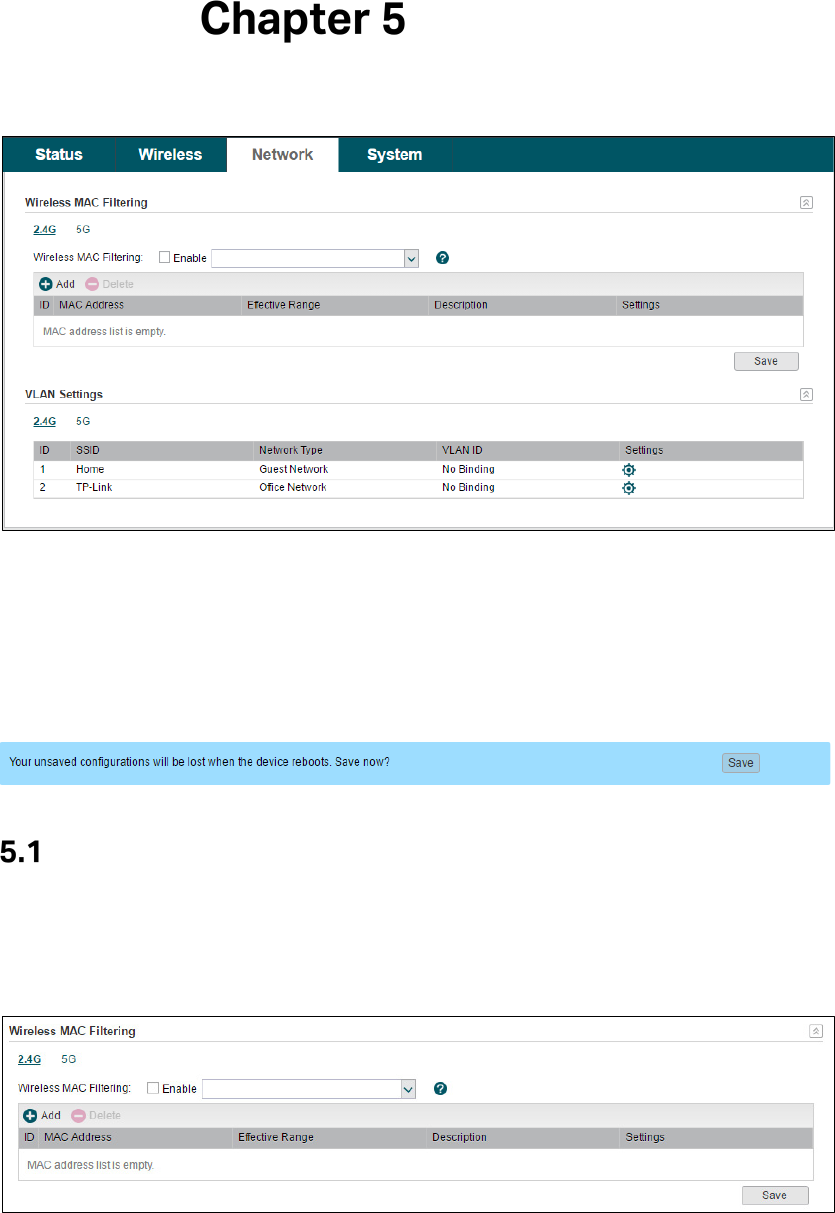Image resolution: width=835 pixels, height=1213 pixels.
Task: Click MAC Address header in bottom table
Action: (x=78, y=1137)
